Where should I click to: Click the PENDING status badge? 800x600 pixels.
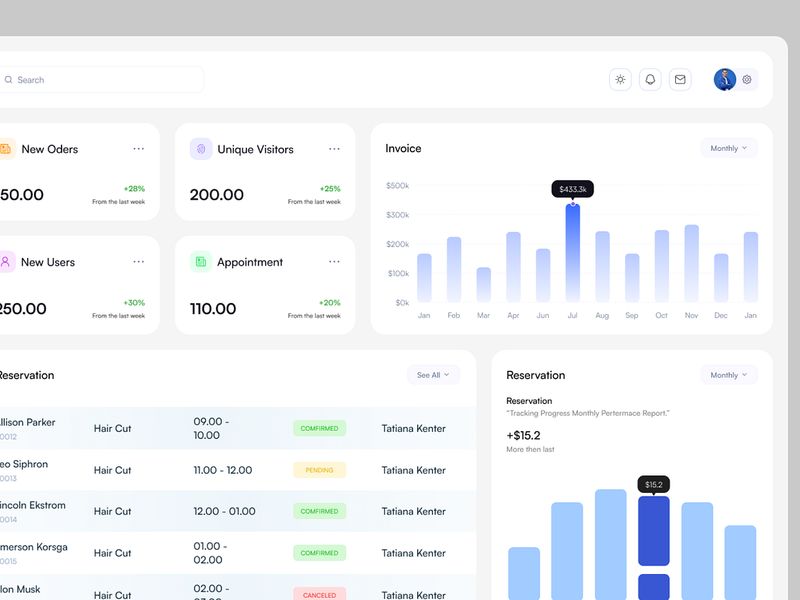point(319,470)
